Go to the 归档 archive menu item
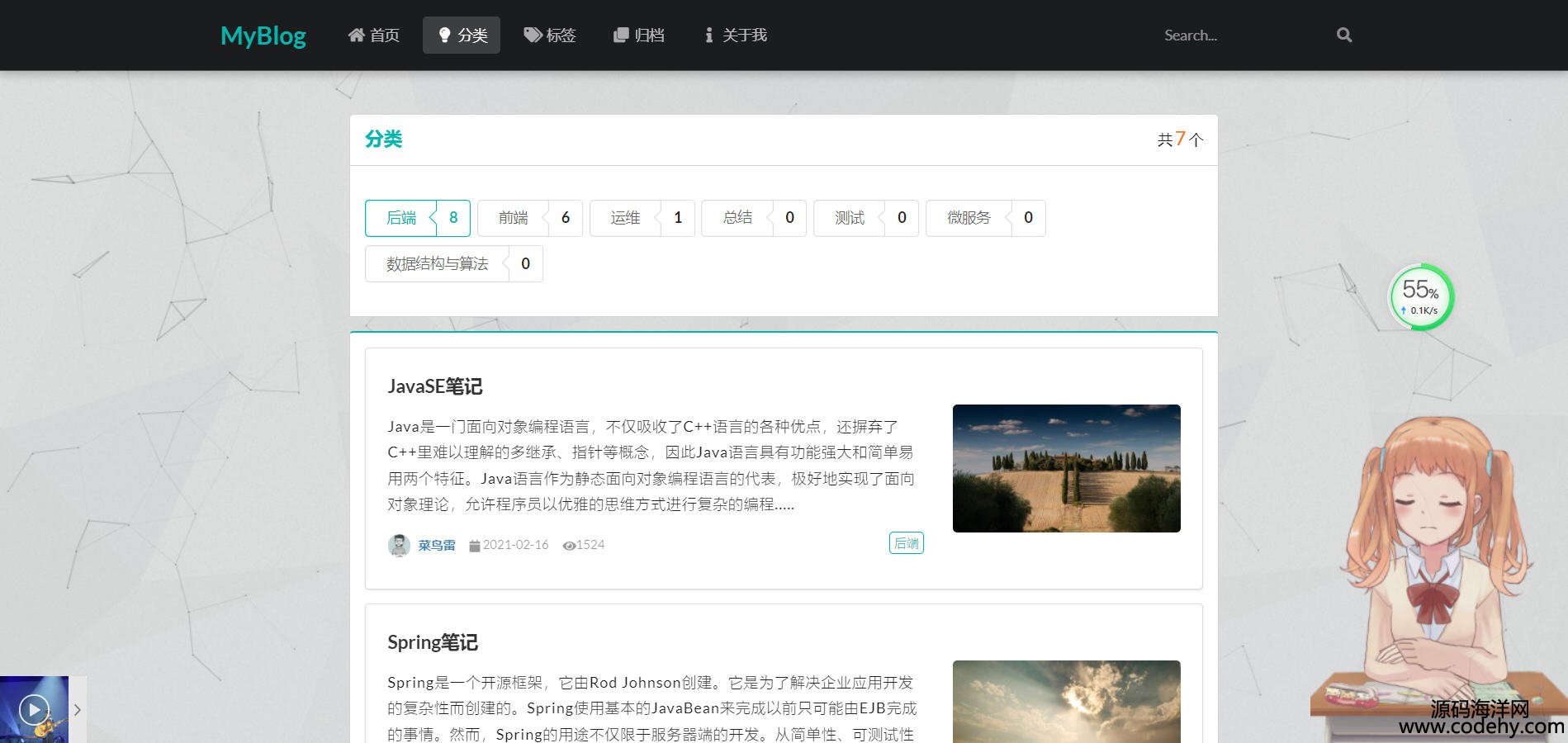Screen dimensions: 1568x743 (639, 35)
